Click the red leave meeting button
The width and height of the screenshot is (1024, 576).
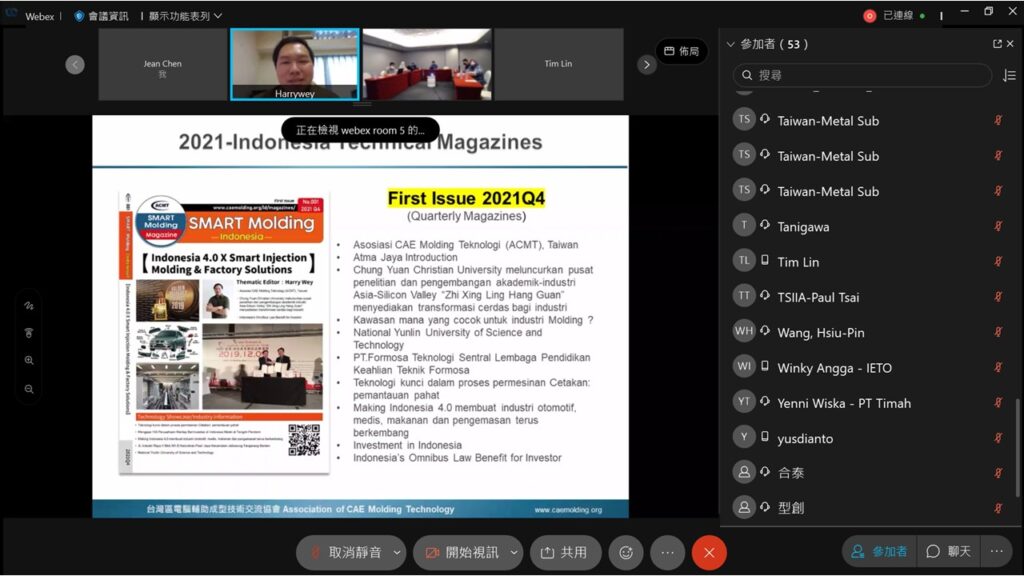[709, 552]
